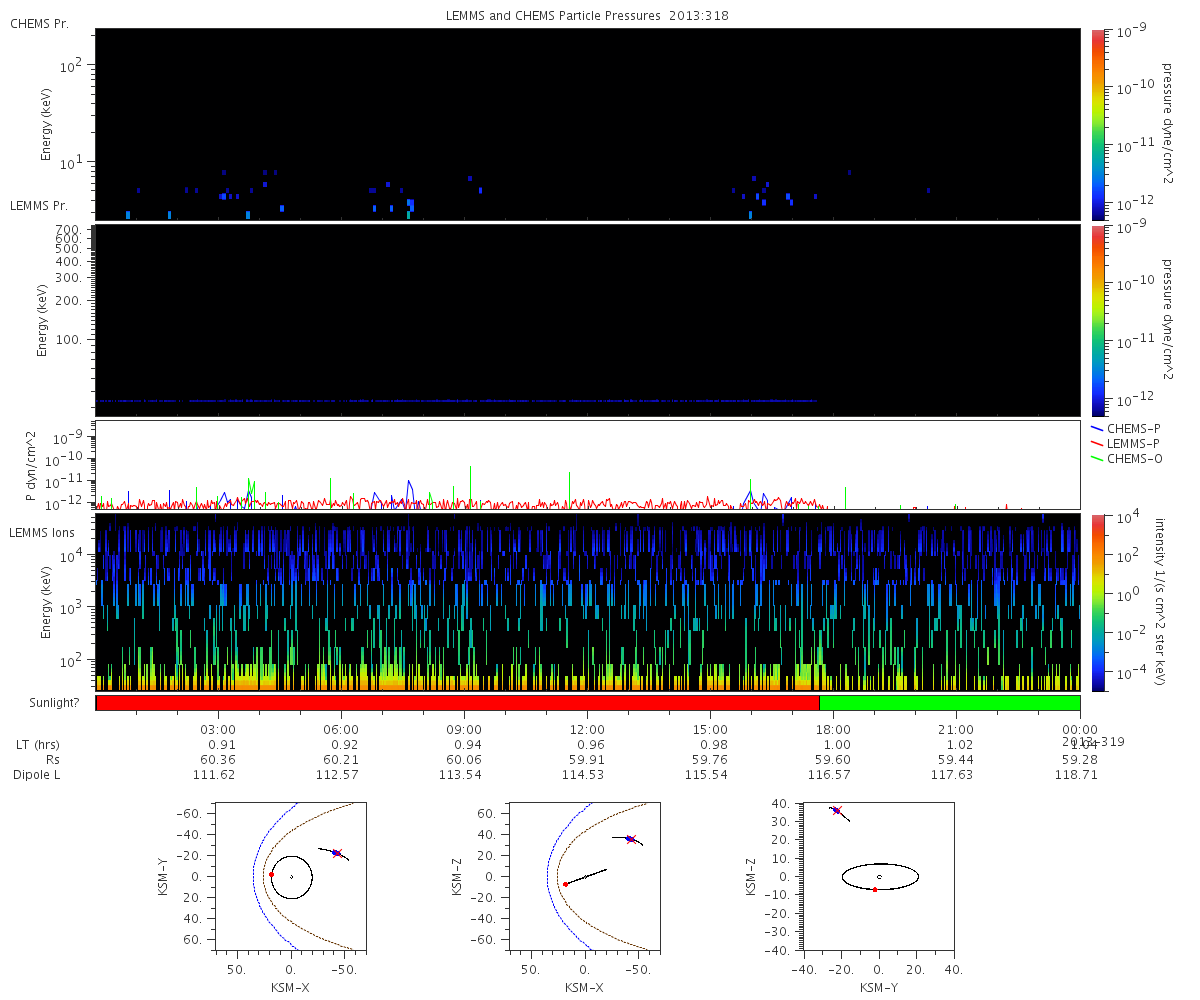Screen dimensions: 1200x1000
Task: Select the 06:00 time axis tick label
Action: pos(341,729)
